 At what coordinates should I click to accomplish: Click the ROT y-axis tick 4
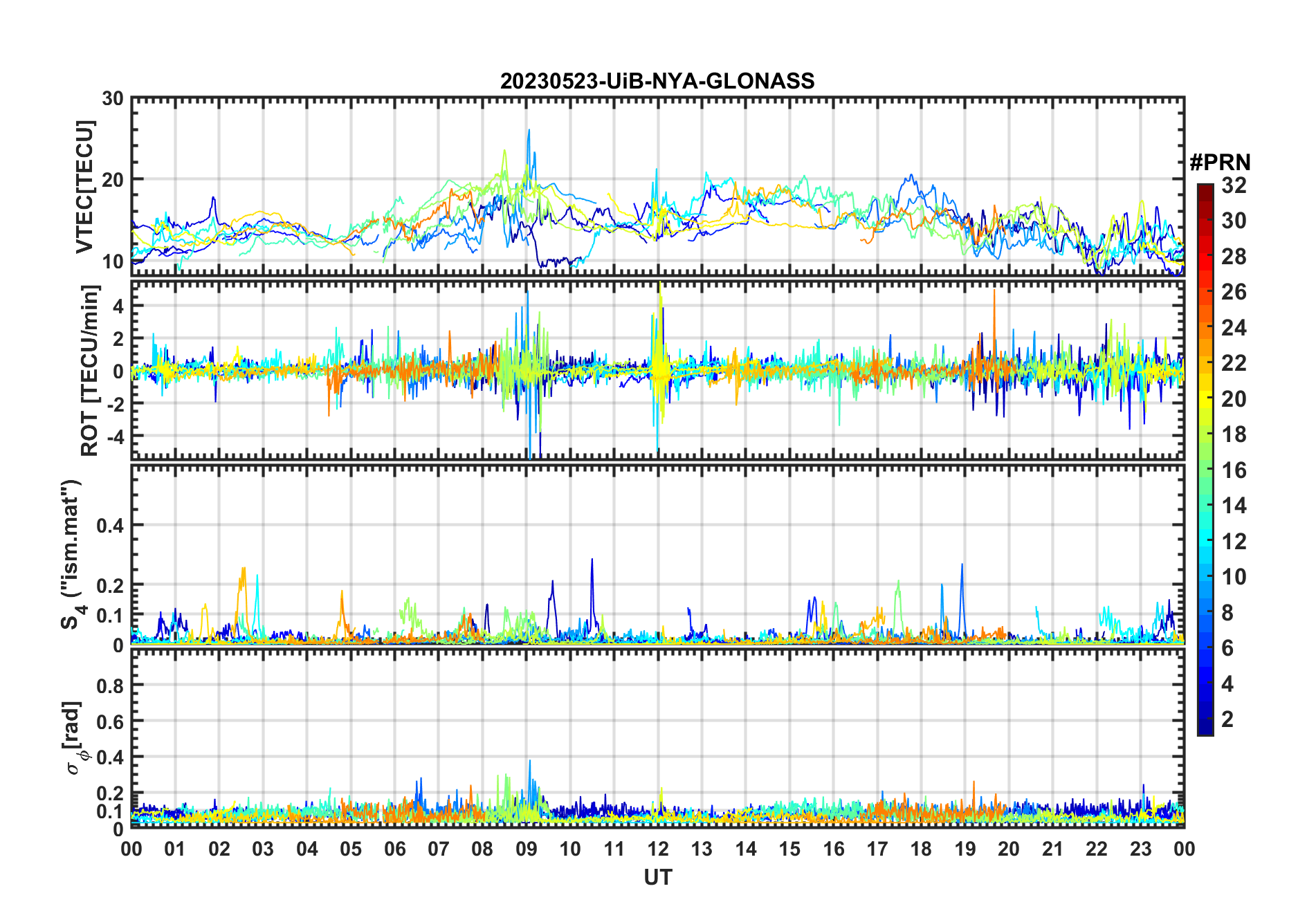tap(119, 306)
